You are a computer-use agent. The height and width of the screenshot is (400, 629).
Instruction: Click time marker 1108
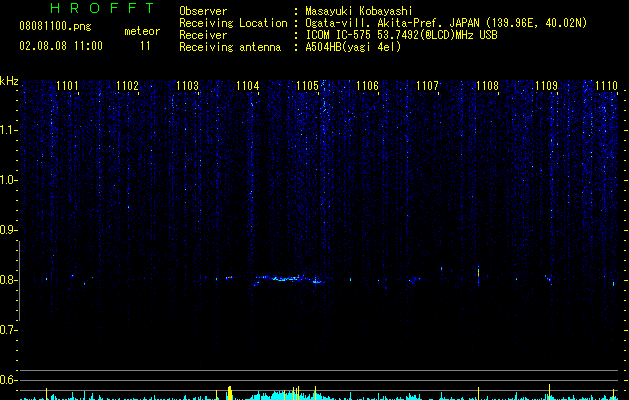pos(487,86)
